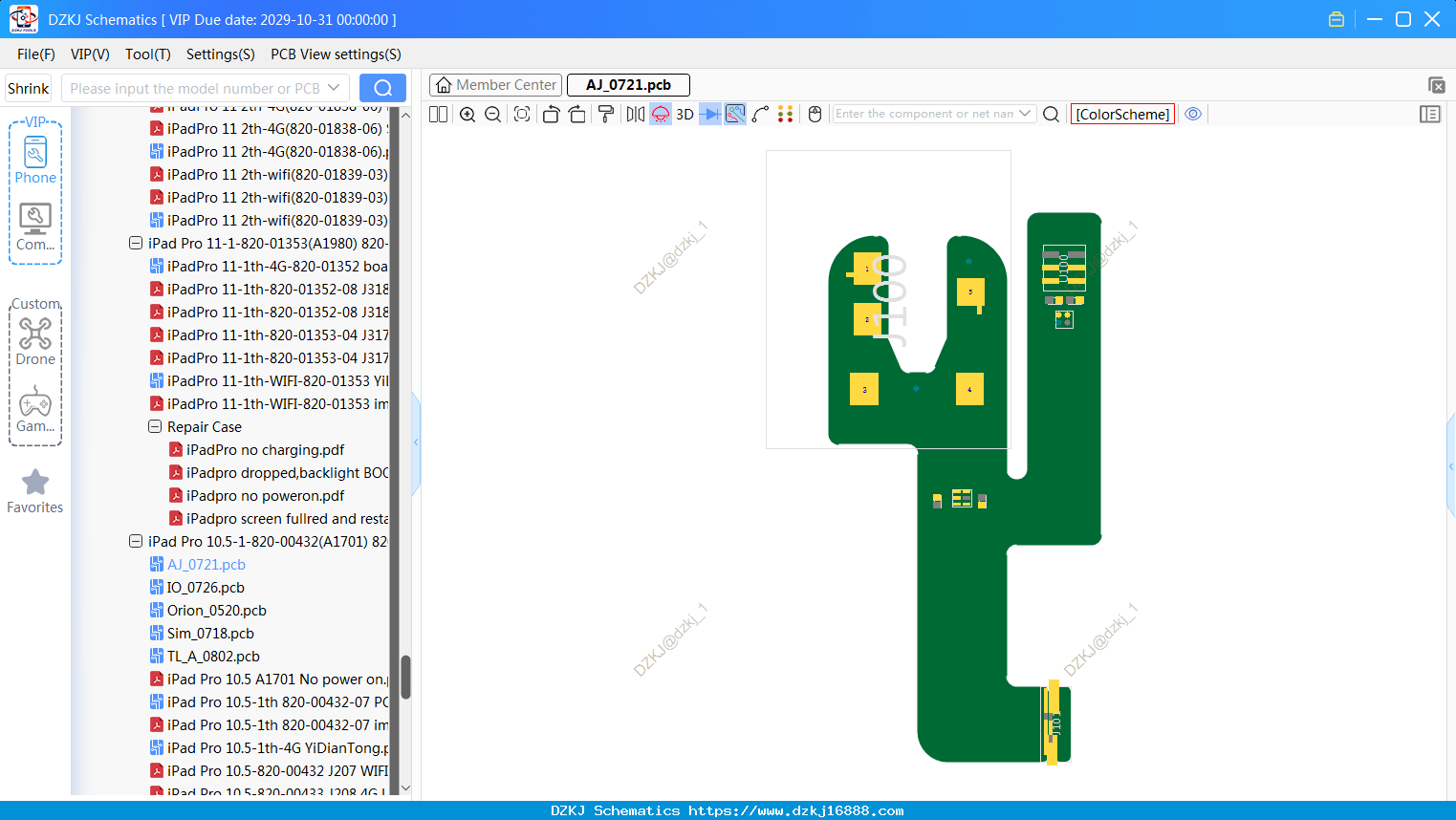Click the tab windows icon at top right
Image resolution: width=1456 pixels, height=820 pixels.
[x=1436, y=85]
